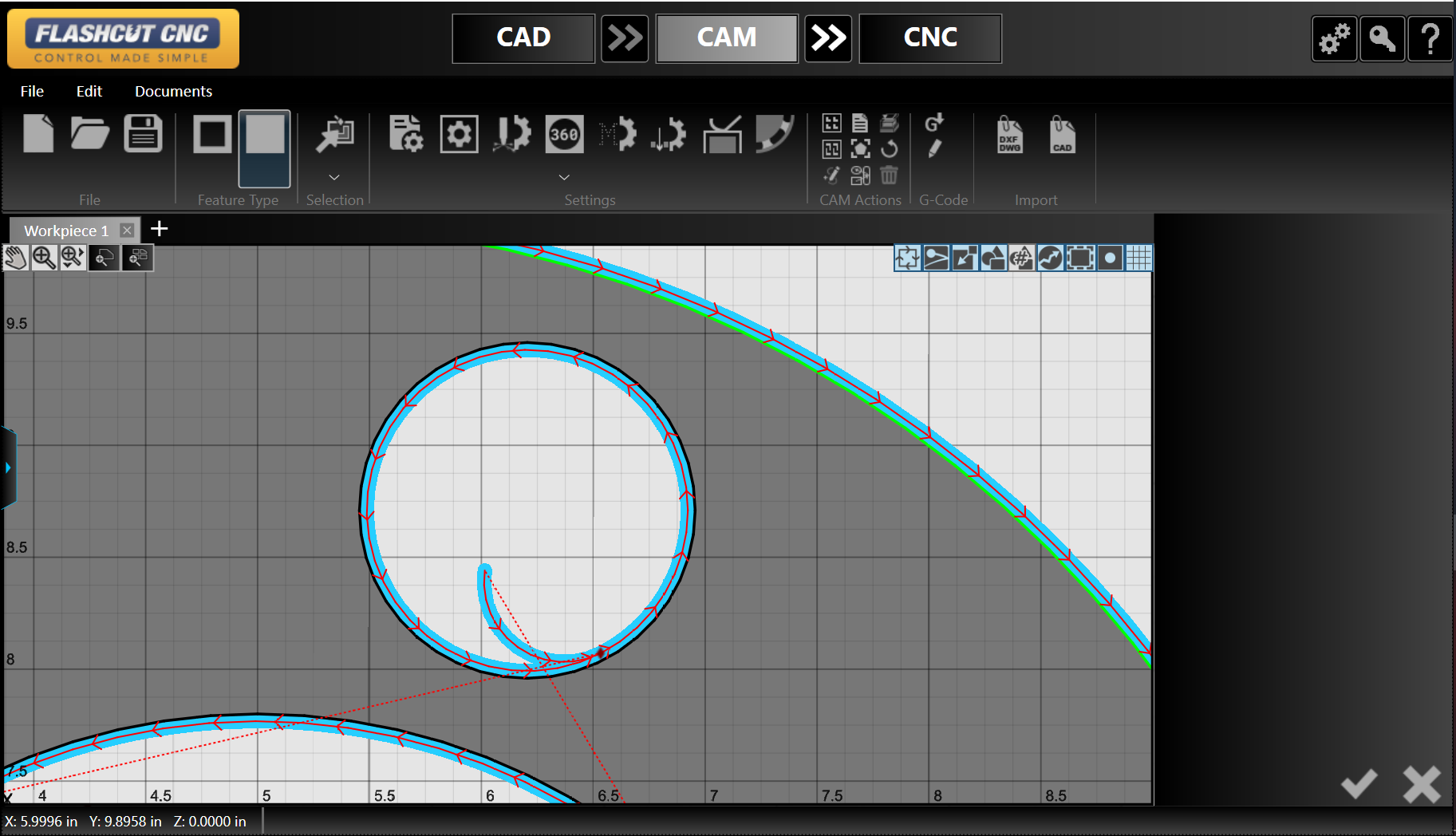
Task: Open the 360 settings icon in Settings group
Action: [565, 135]
